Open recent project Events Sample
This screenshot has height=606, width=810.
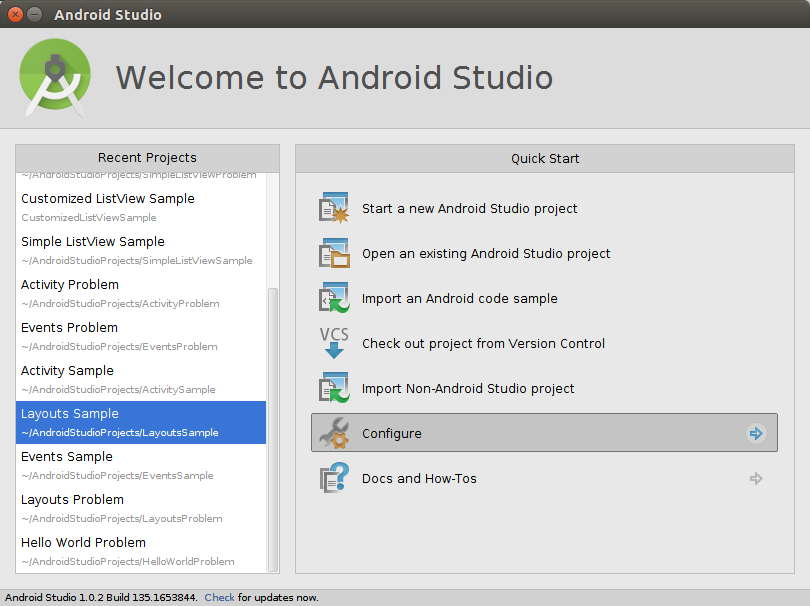(141, 465)
